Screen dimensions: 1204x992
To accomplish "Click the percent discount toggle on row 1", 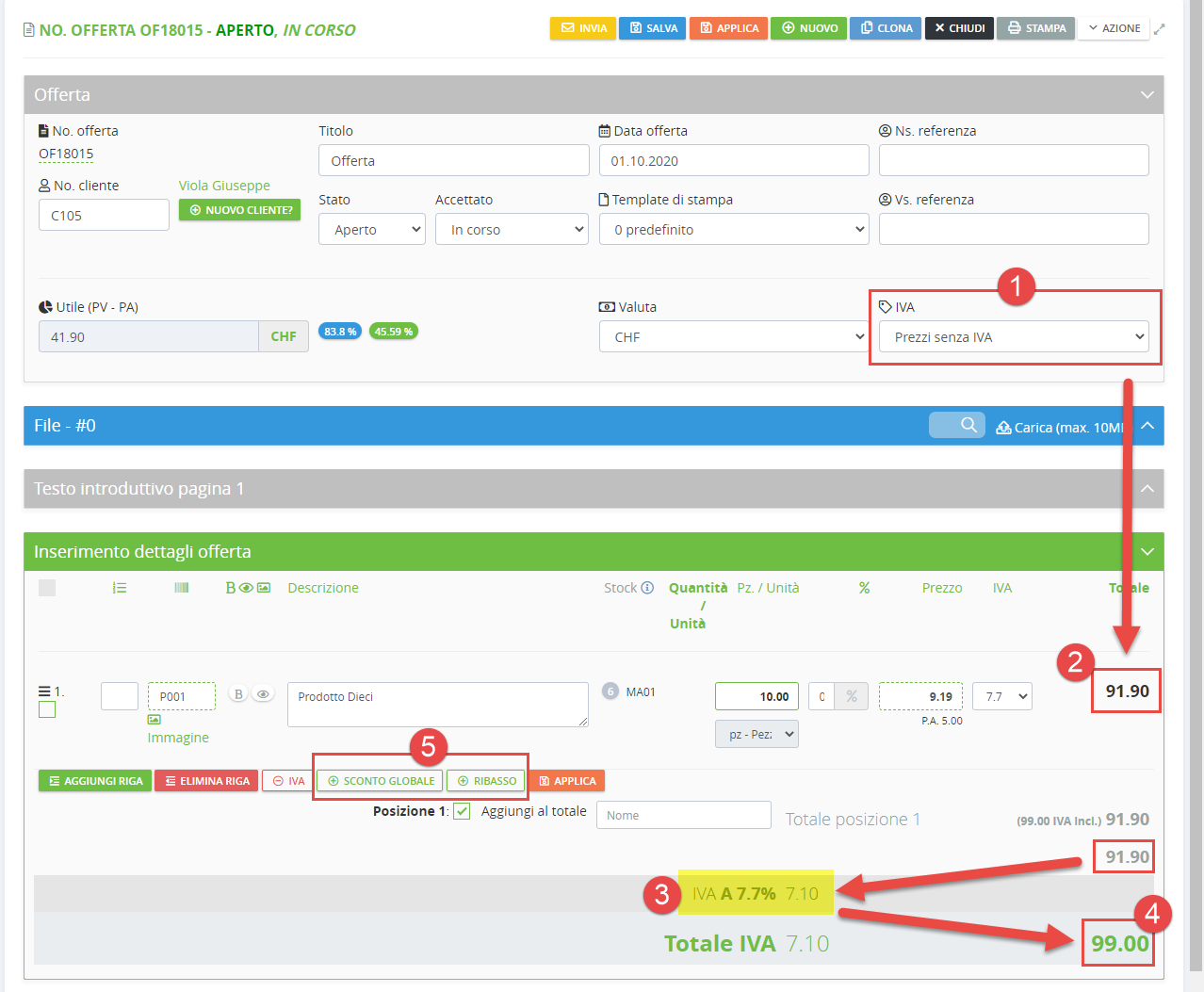I will [852, 696].
